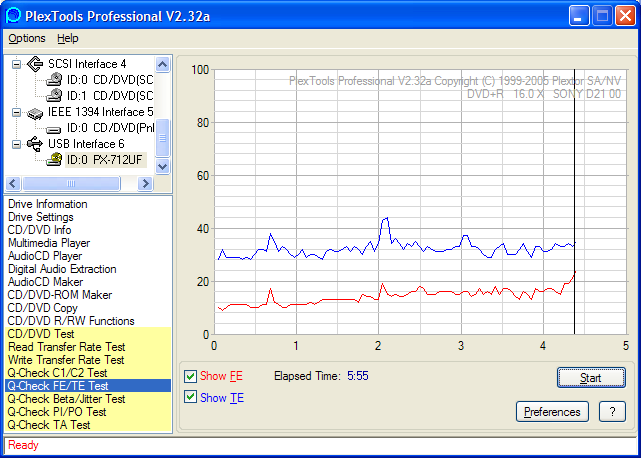Click the horizontal scroll left arrow
641x458 pixels.
click(x=13, y=184)
